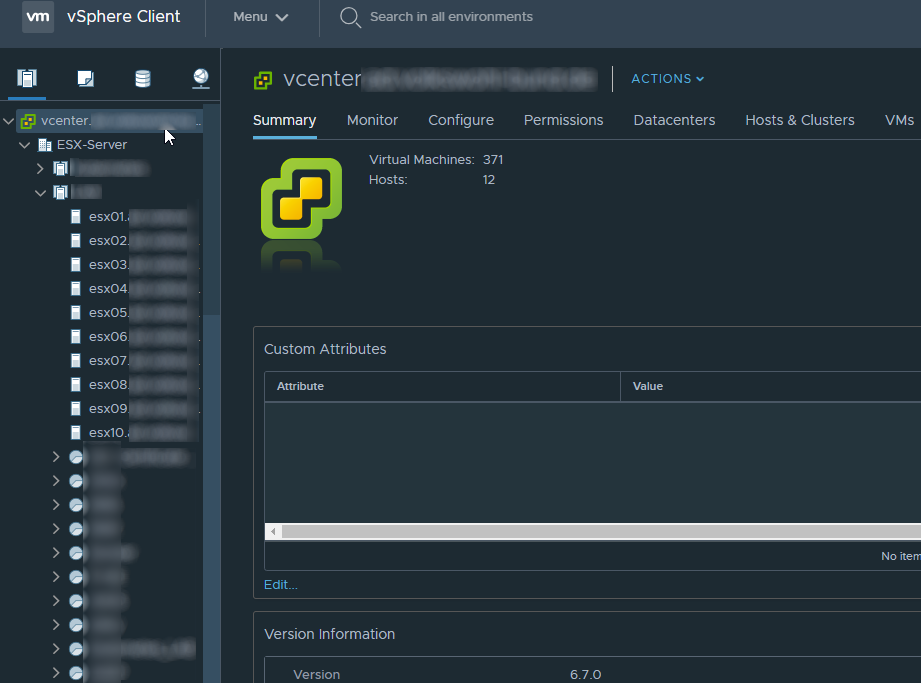Expand the first cluster under ESX-Server
This screenshot has width=921, height=683.
pyautogui.click(x=40, y=169)
